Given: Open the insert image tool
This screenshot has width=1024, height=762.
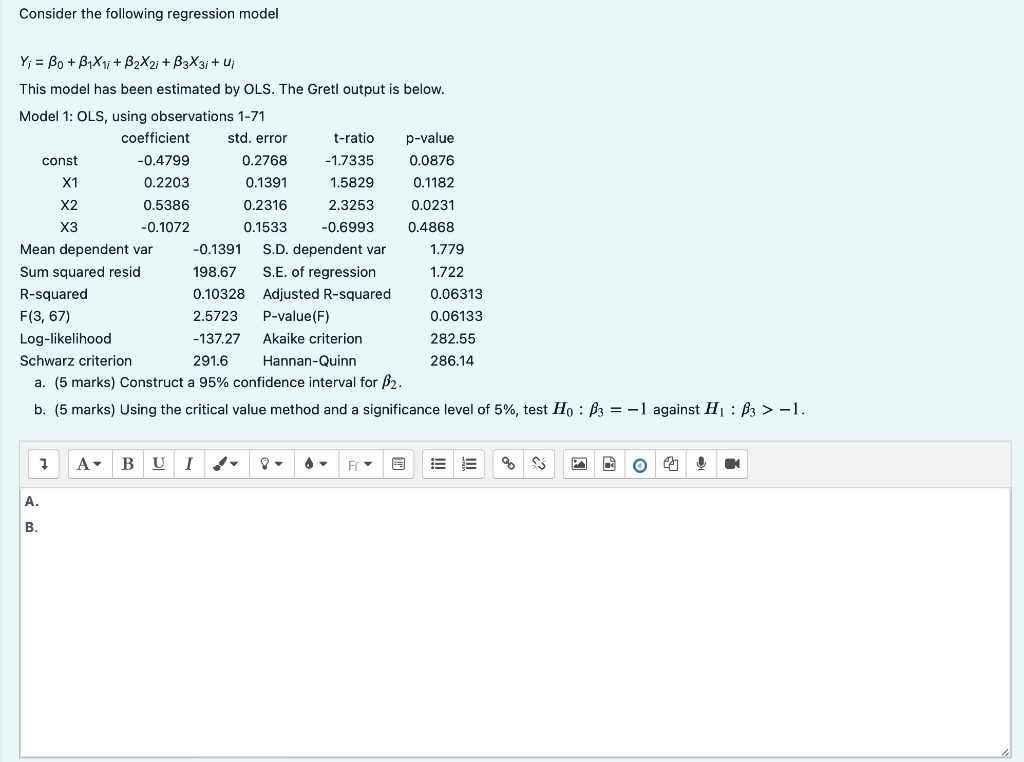Looking at the screenshot, I should [579, 463].
